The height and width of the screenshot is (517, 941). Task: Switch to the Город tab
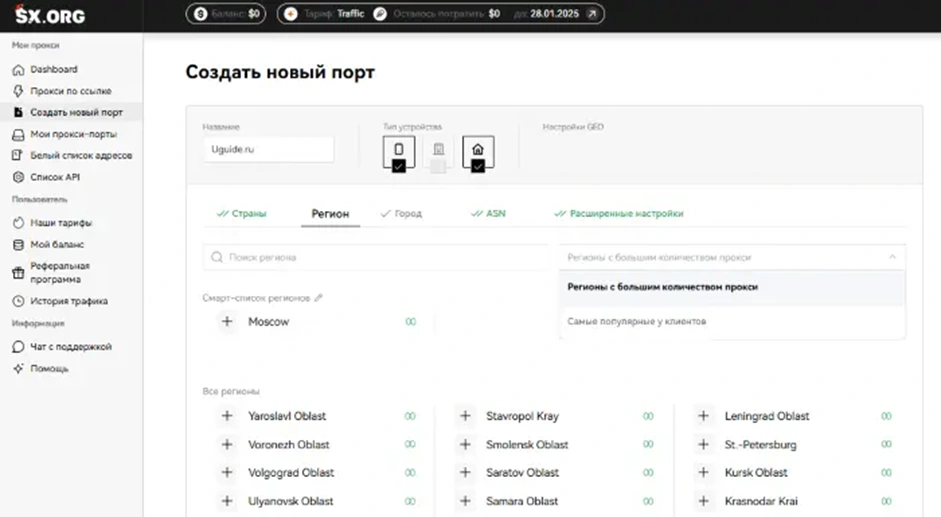(x=401, y=214)
